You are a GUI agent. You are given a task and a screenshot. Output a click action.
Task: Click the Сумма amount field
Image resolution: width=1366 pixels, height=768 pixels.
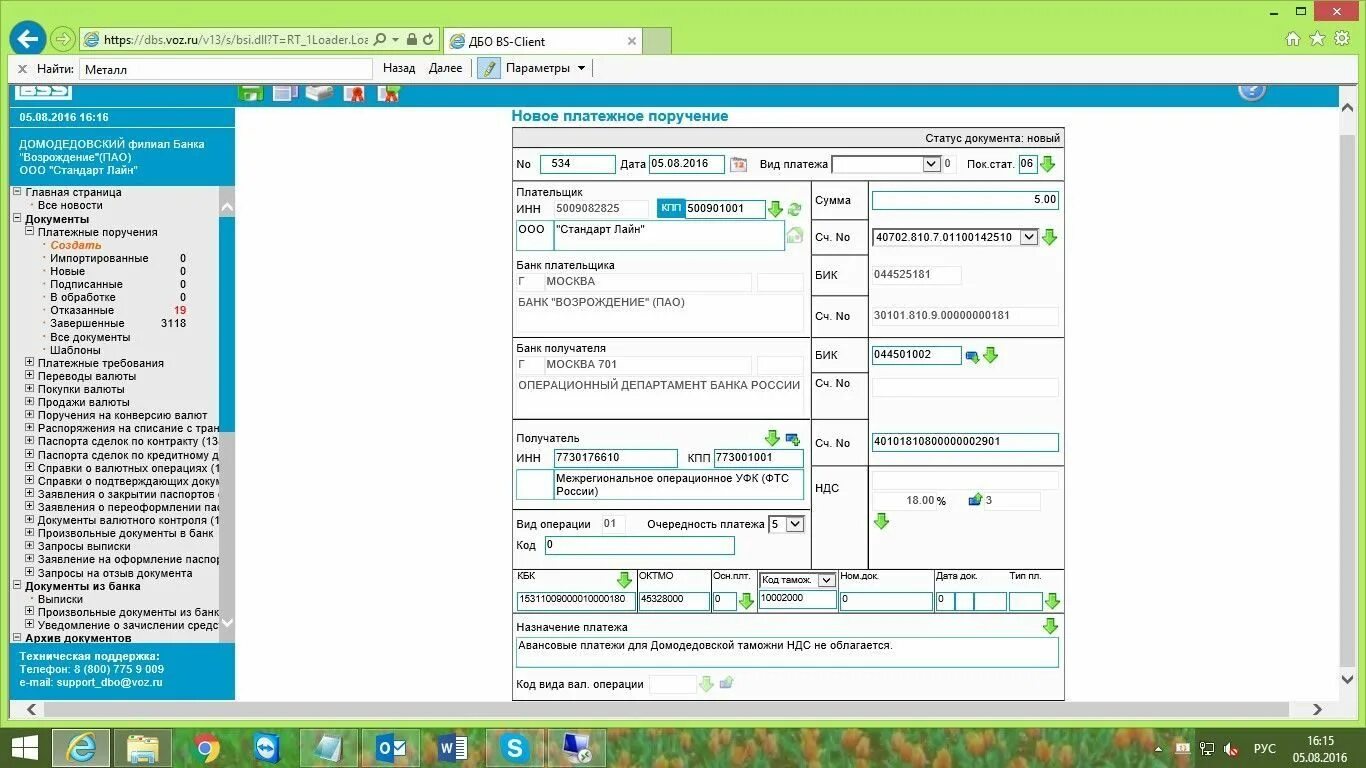tap(965, 200)
